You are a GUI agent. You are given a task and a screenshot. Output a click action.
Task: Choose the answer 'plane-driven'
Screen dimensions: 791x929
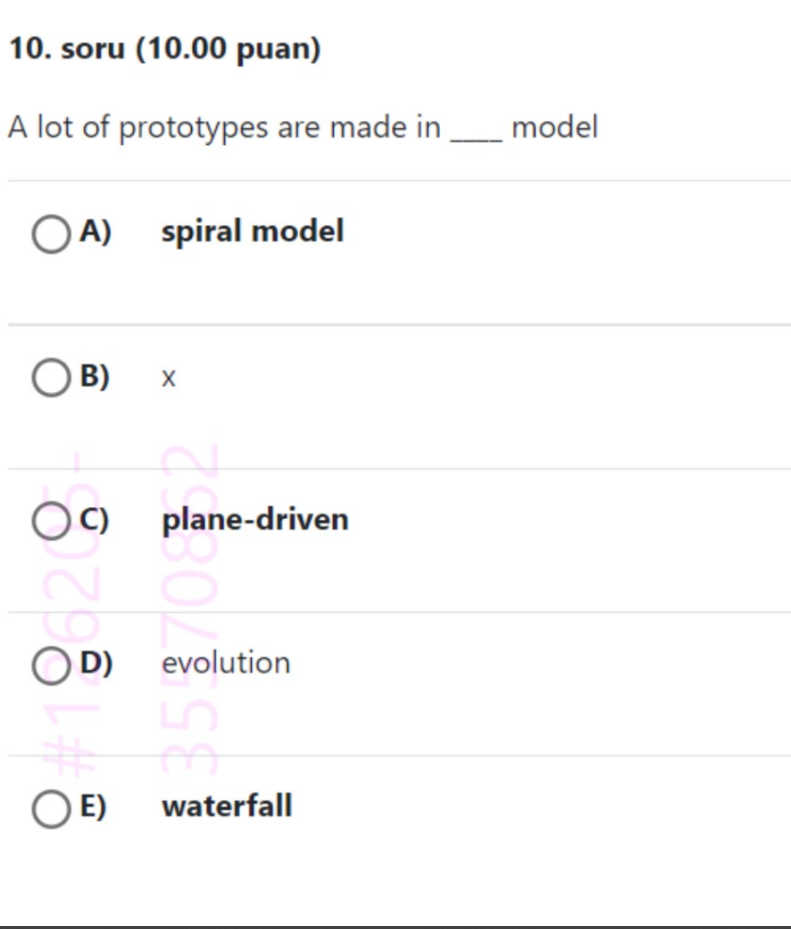[x=256, y=519]
